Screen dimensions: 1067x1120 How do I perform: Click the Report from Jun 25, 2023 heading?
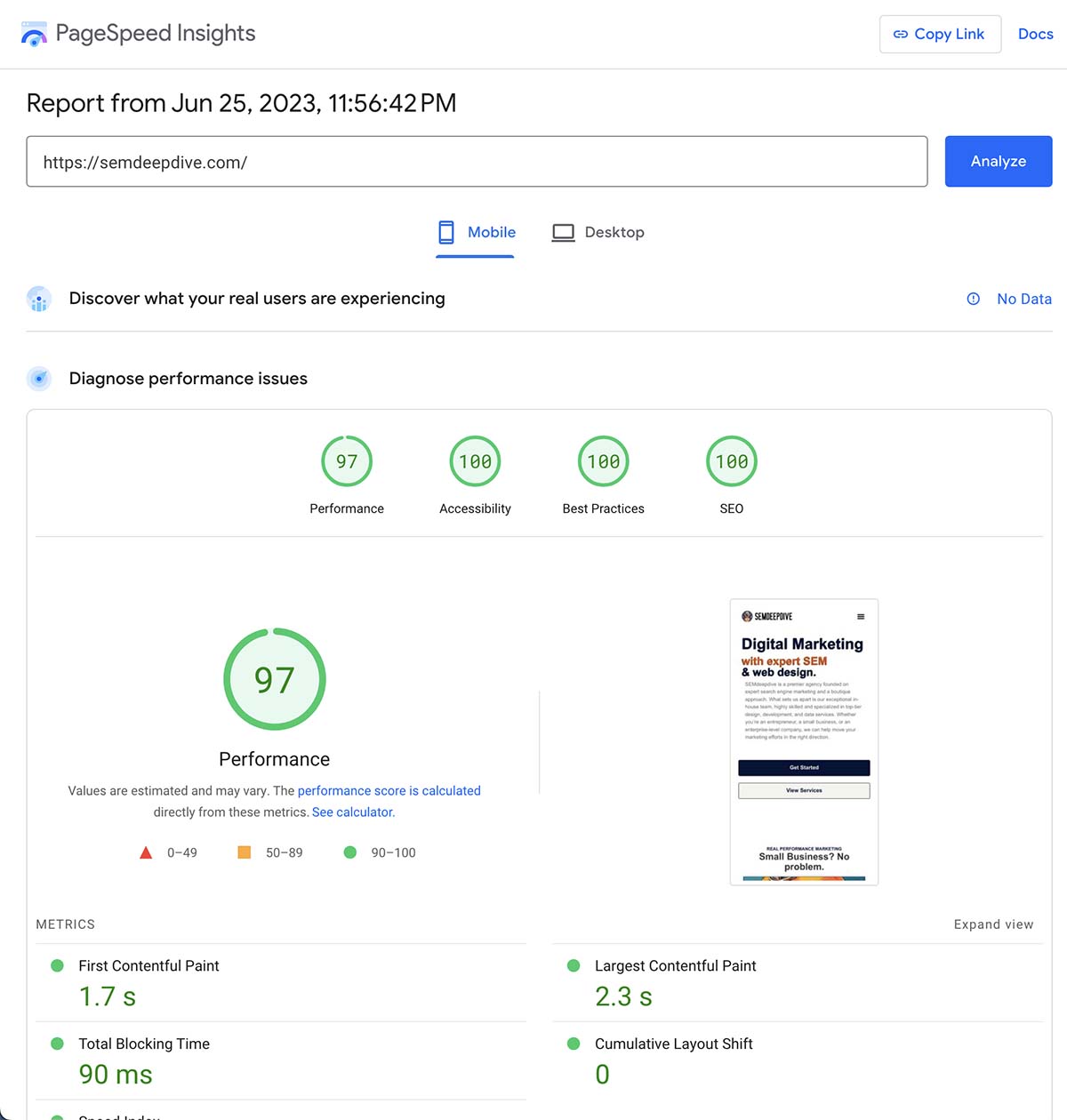coord(241,103)
